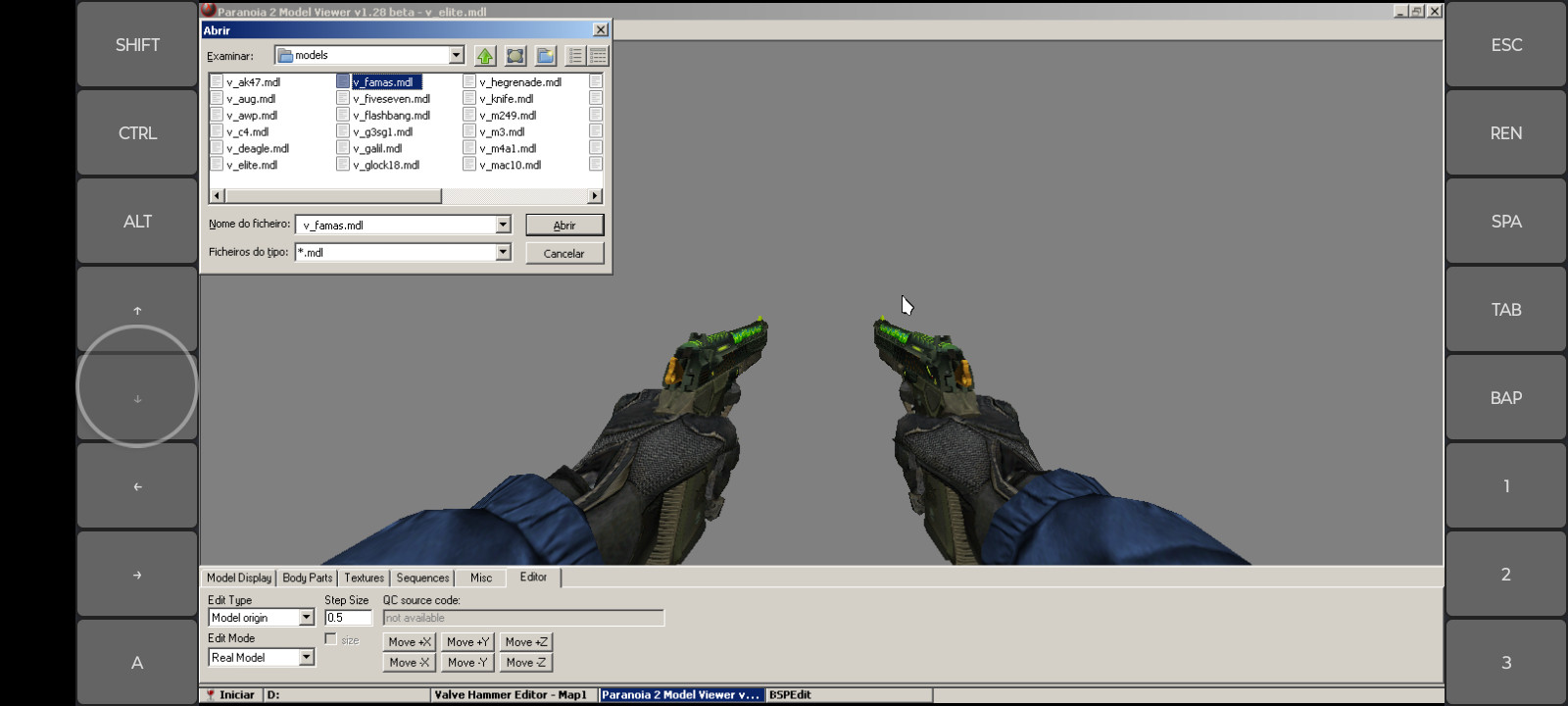Select the Editor tab
The width and height of the screenshot is (1568, 706).
point(533,577)
